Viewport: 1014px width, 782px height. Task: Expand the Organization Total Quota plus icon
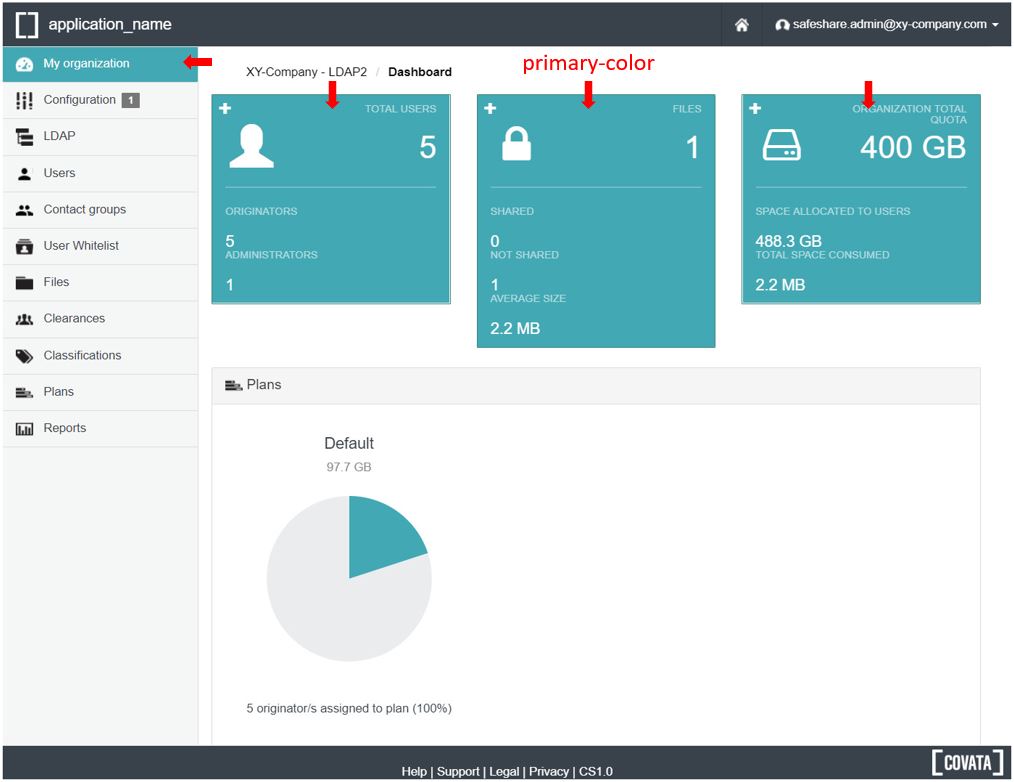(755, 108)
